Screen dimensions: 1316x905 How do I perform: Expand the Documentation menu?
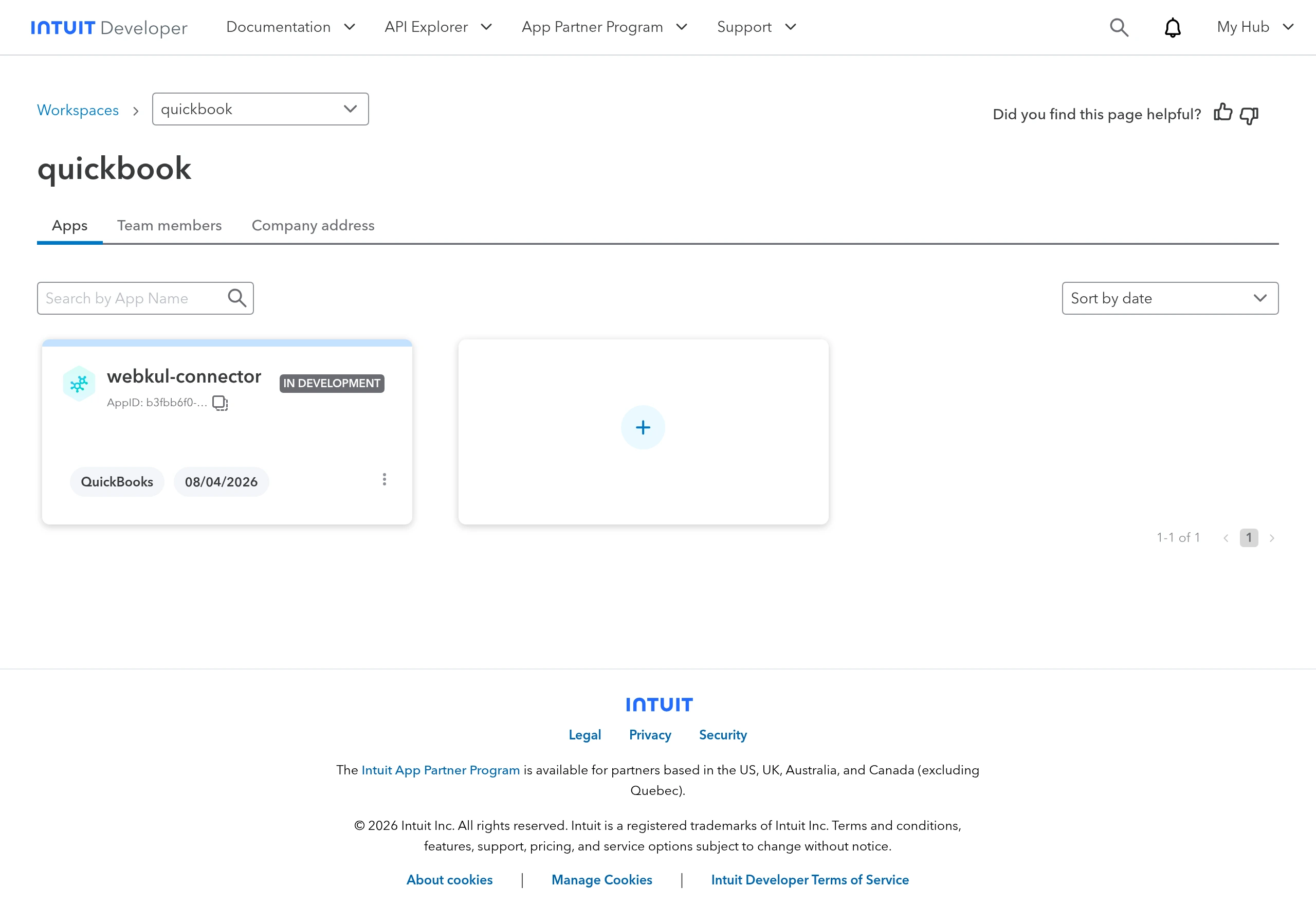pos(290,27)
